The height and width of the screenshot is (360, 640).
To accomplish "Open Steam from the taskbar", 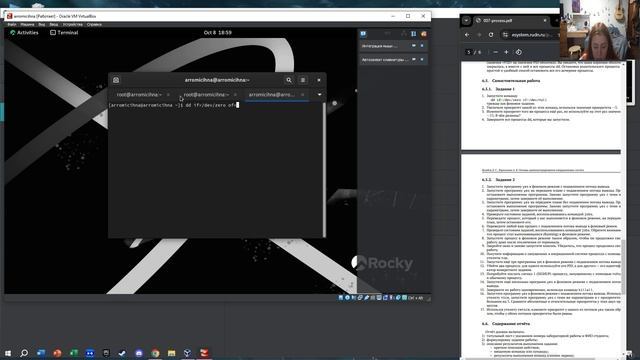I will coord(122,353).
